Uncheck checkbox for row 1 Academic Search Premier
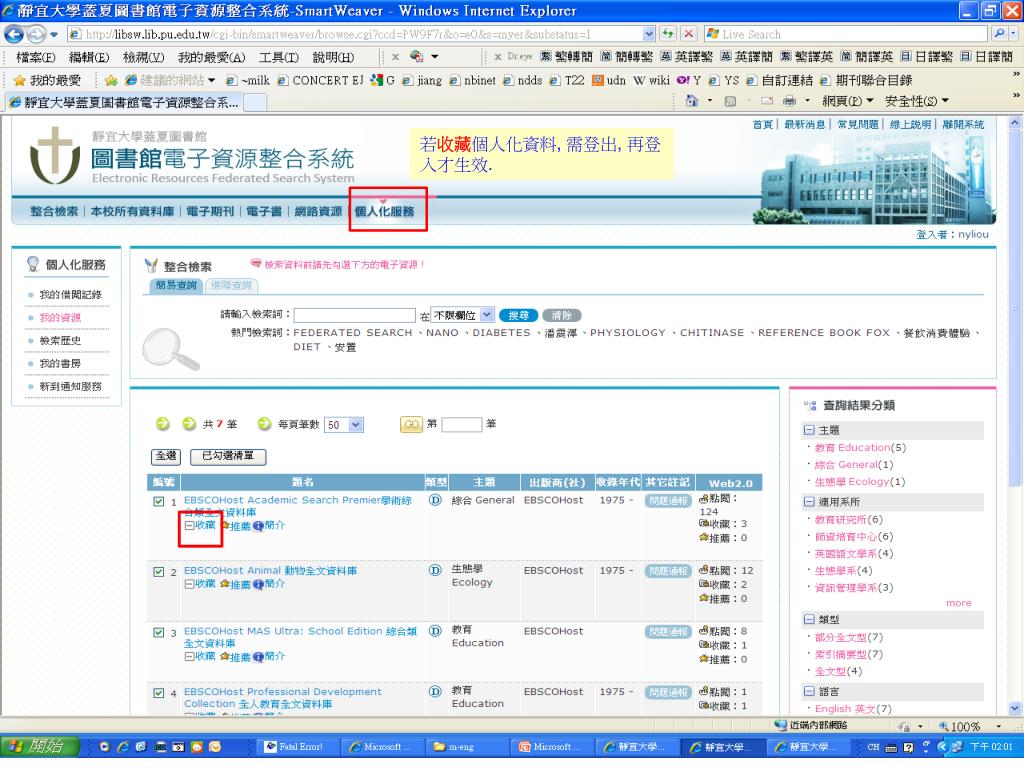The image size is (1024, 768). click(159, 502)
